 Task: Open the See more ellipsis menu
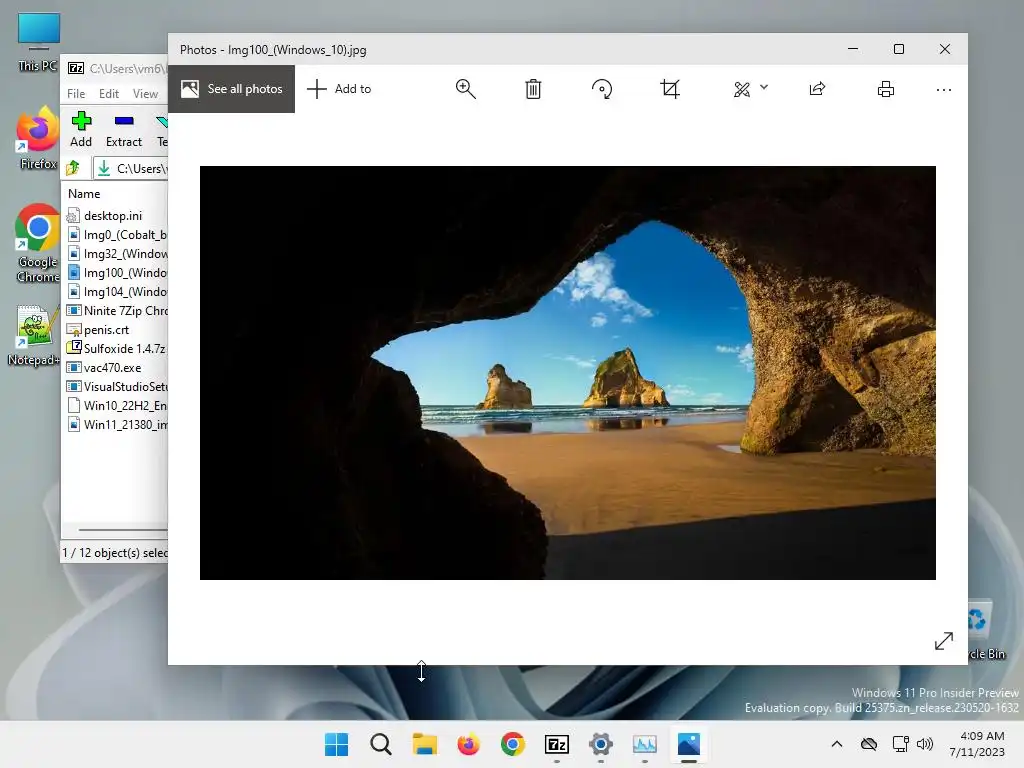point(944,89)
